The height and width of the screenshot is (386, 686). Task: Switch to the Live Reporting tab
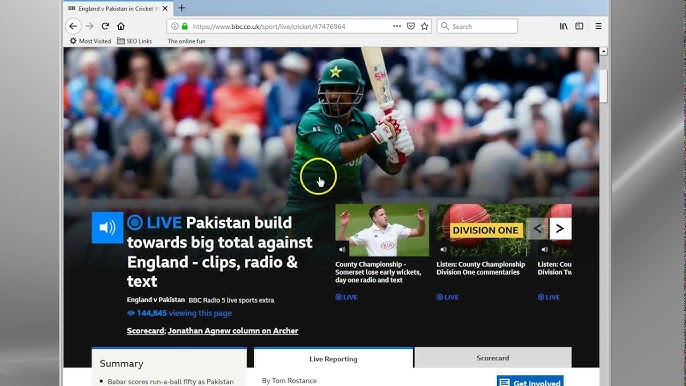pyautogui.click(x=333, y=358)
